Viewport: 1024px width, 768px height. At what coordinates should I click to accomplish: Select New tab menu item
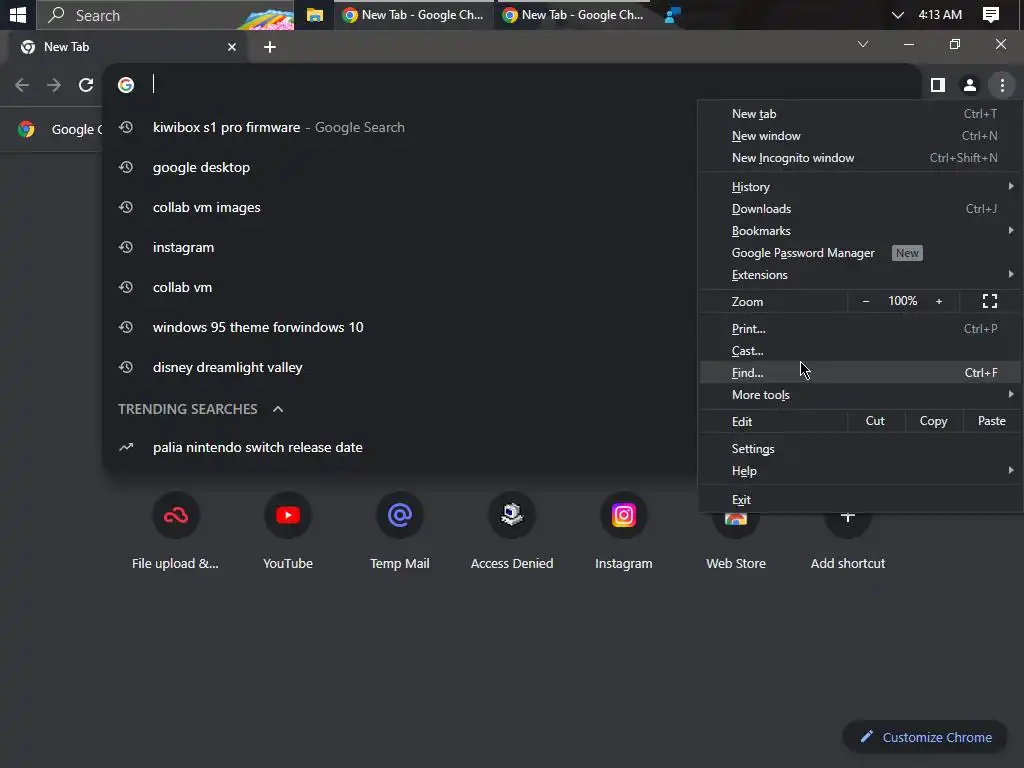(x=861, y=114)
